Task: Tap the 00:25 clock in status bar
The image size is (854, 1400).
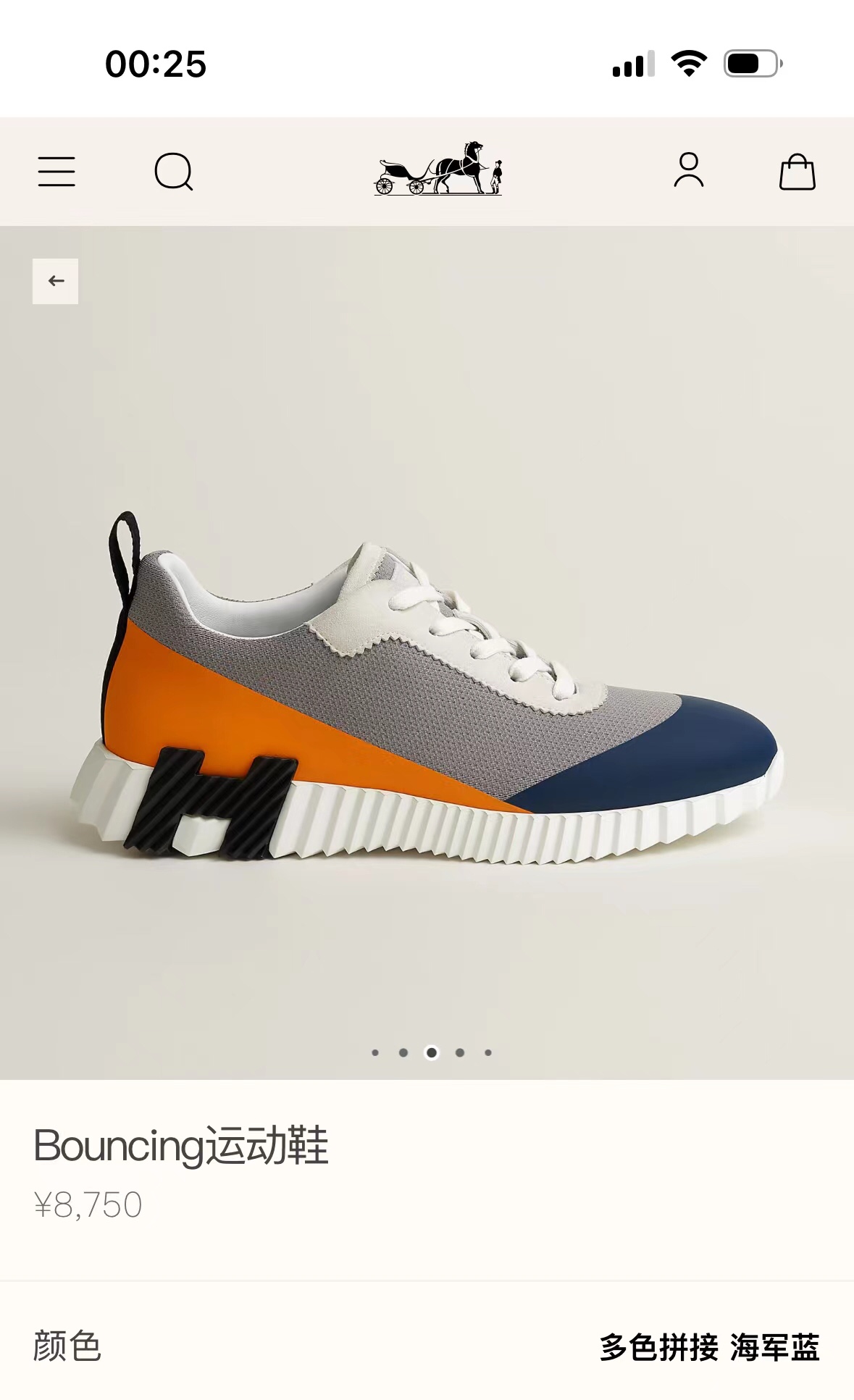Action: pos(156,64)
